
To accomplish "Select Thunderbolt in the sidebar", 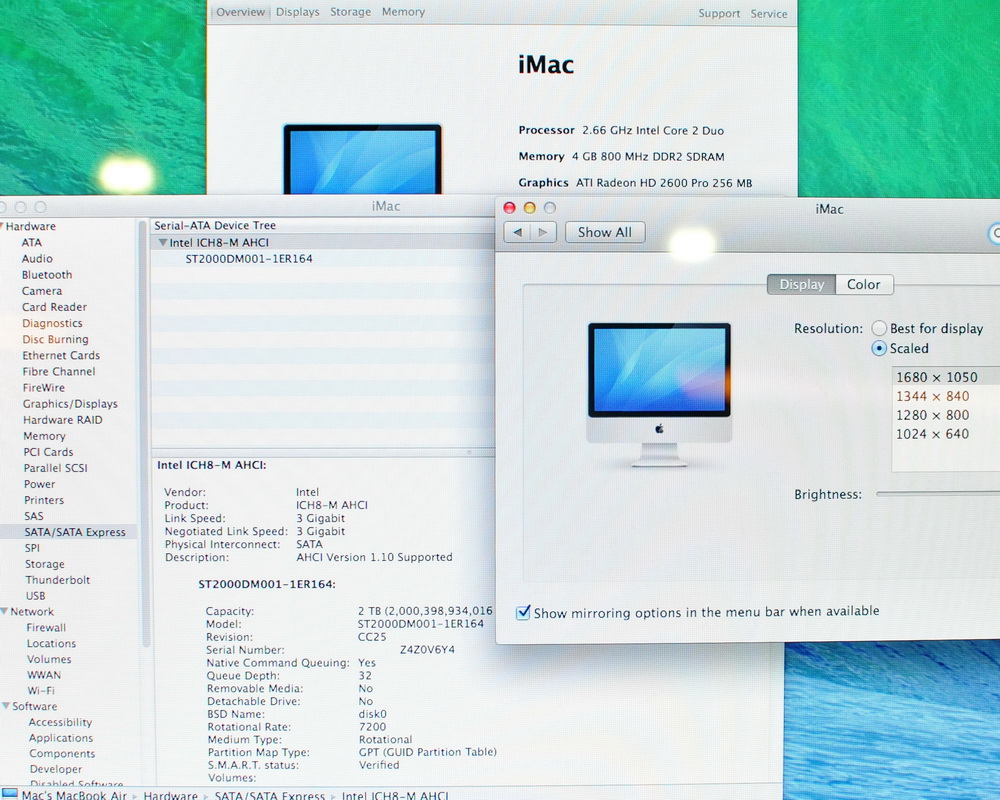I will 57,580.
